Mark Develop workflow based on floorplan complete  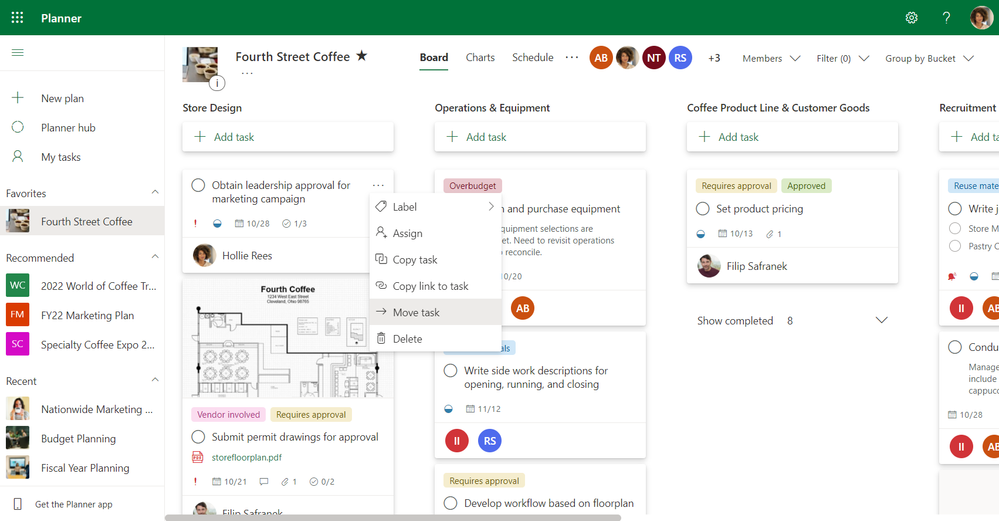[x=450, y=503]
